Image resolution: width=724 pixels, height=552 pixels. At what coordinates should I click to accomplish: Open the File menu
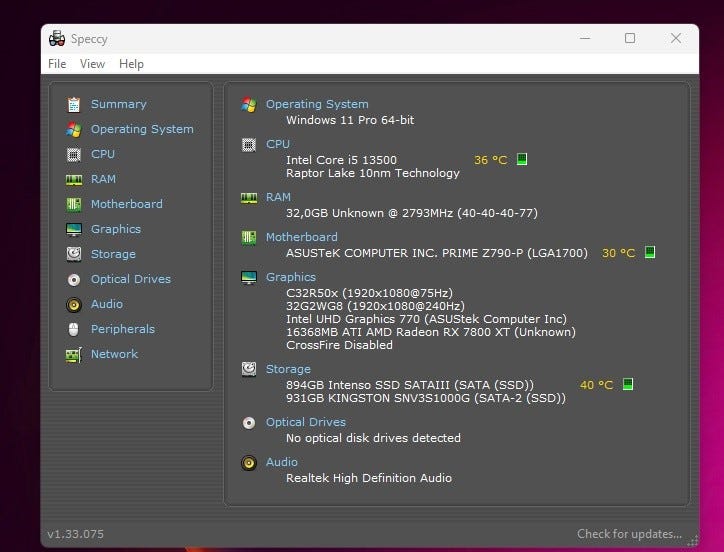click(57, 64)
